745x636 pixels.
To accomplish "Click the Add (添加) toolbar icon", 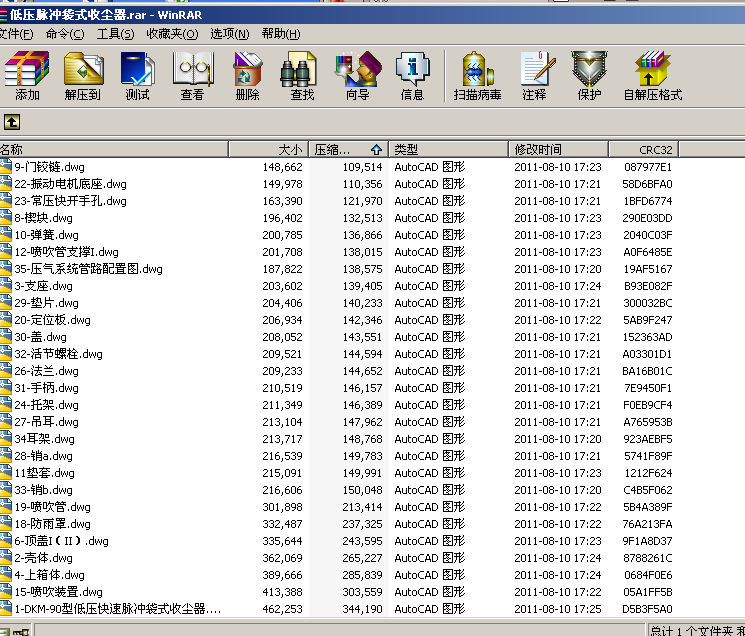I will pos(27,76).
